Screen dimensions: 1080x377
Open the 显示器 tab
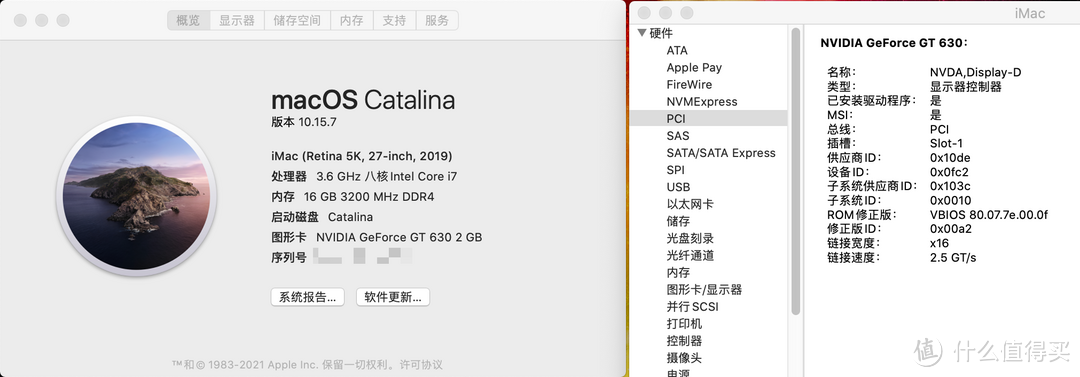(237, 20)
